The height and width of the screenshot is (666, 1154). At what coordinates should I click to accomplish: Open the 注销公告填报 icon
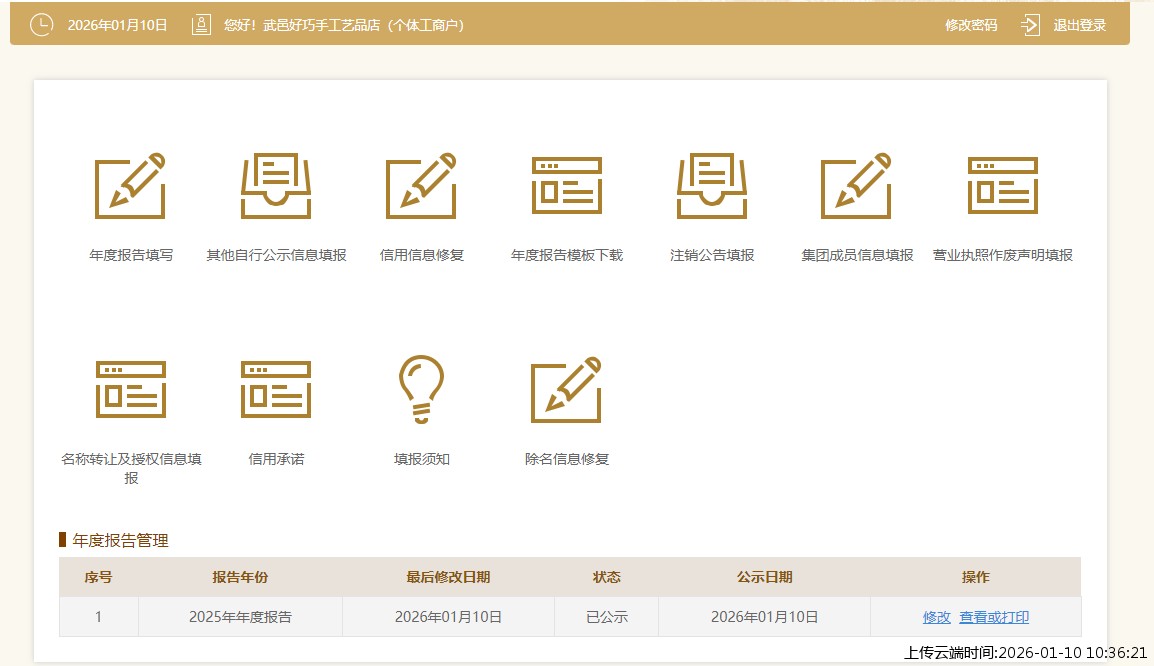coord(712,187)
